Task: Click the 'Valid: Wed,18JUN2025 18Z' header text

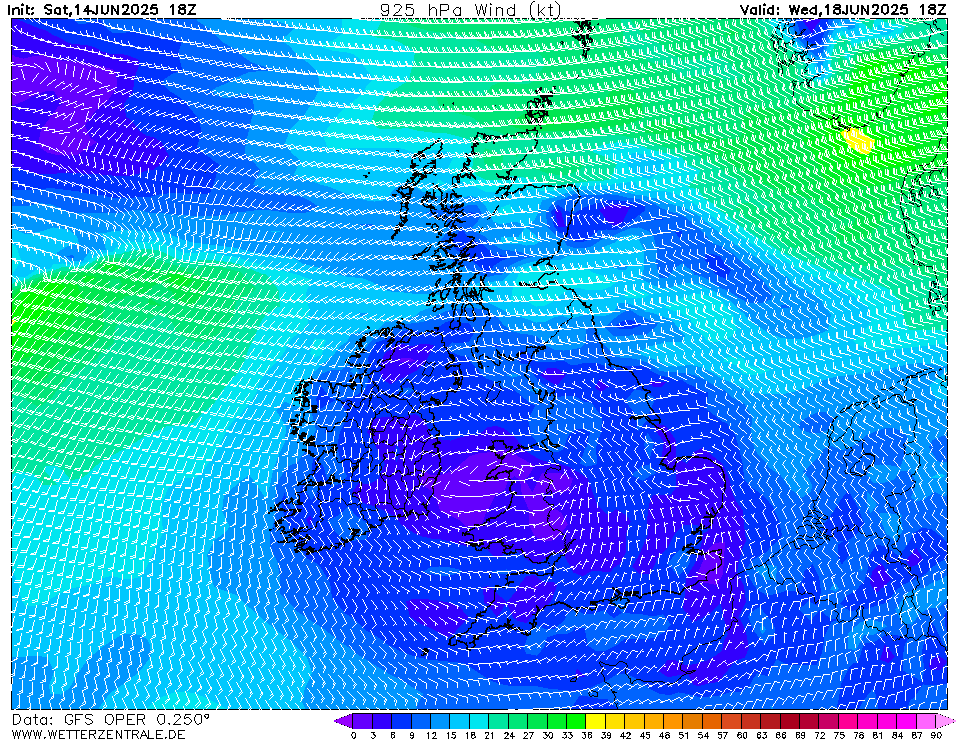Action: click(x=843, y=9)
